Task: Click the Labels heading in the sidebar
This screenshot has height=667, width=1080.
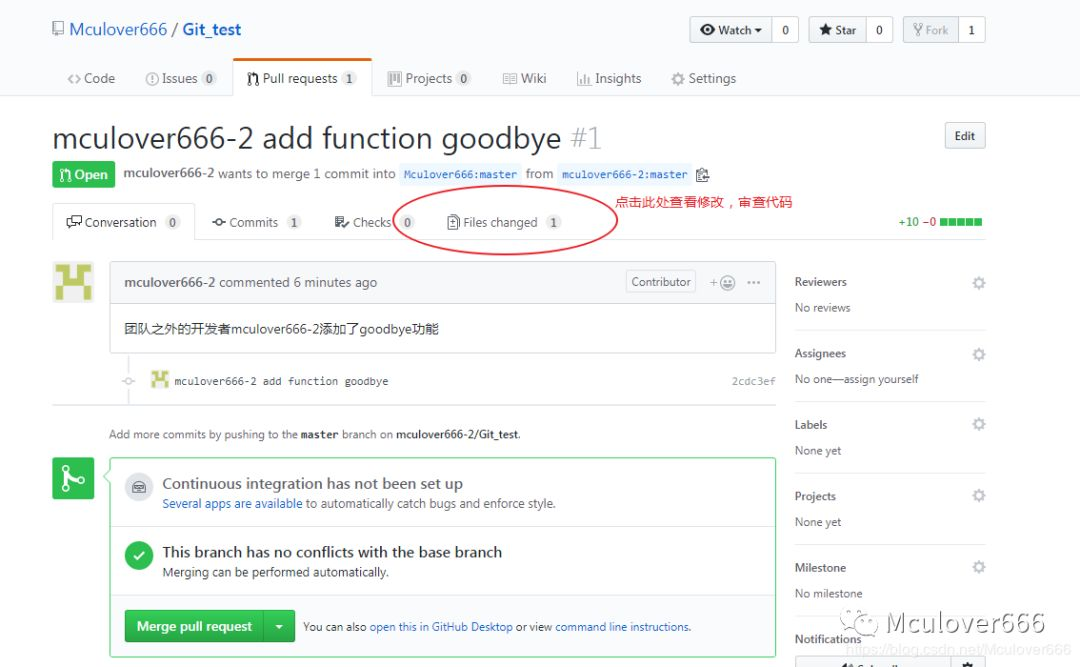Action: 811,424
